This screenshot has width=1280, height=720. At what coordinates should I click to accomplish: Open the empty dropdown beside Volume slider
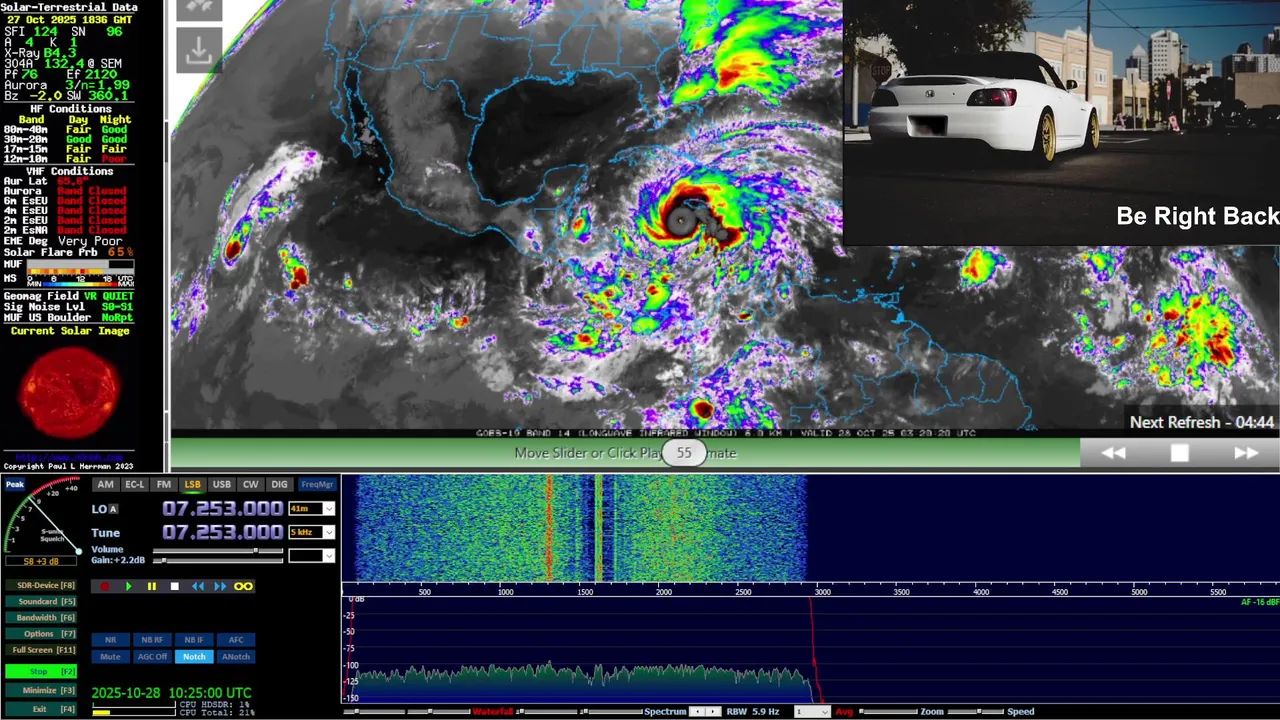(311, 555)
